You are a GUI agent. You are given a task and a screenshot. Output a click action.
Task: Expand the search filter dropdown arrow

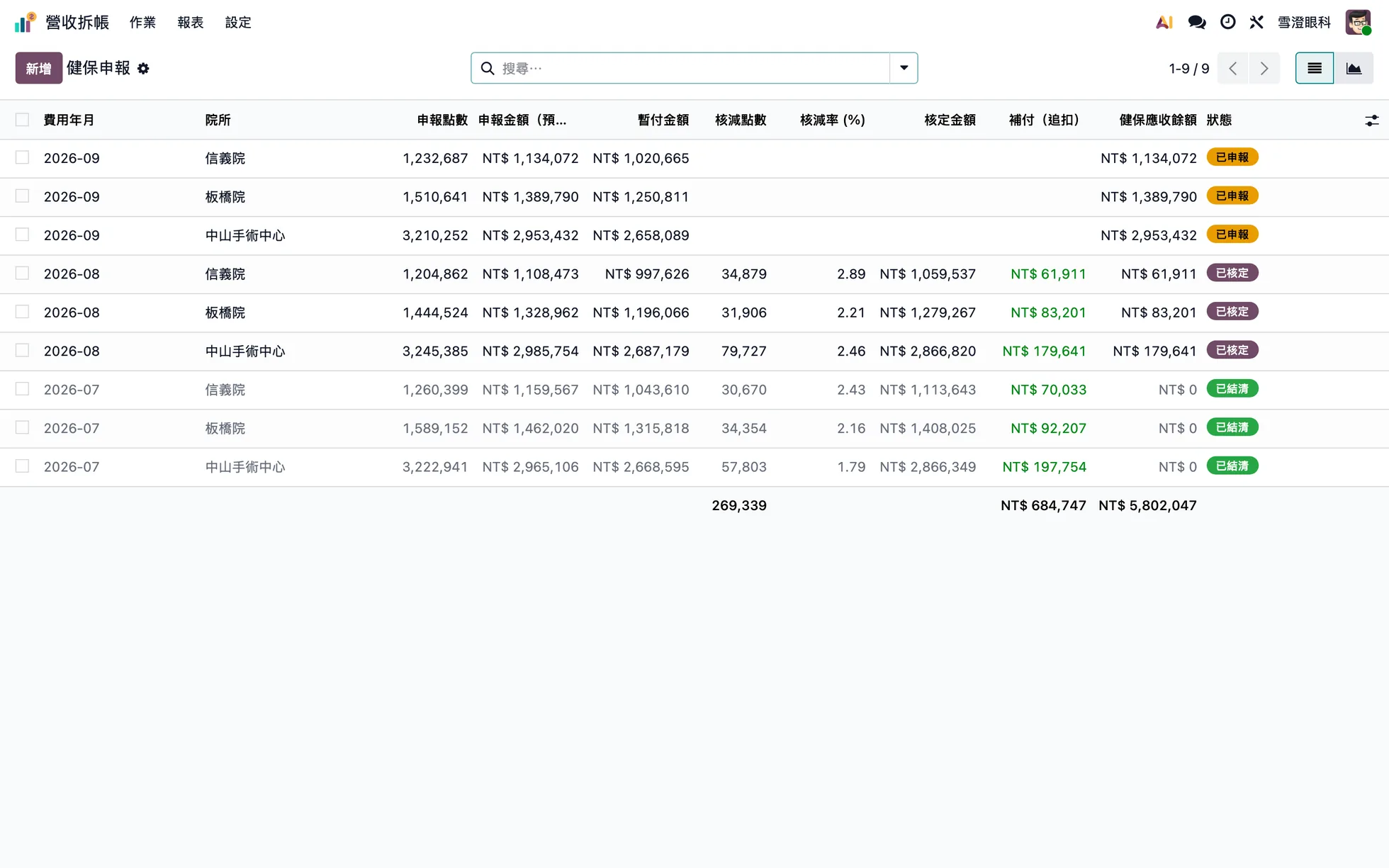click(x=904, y=68)
